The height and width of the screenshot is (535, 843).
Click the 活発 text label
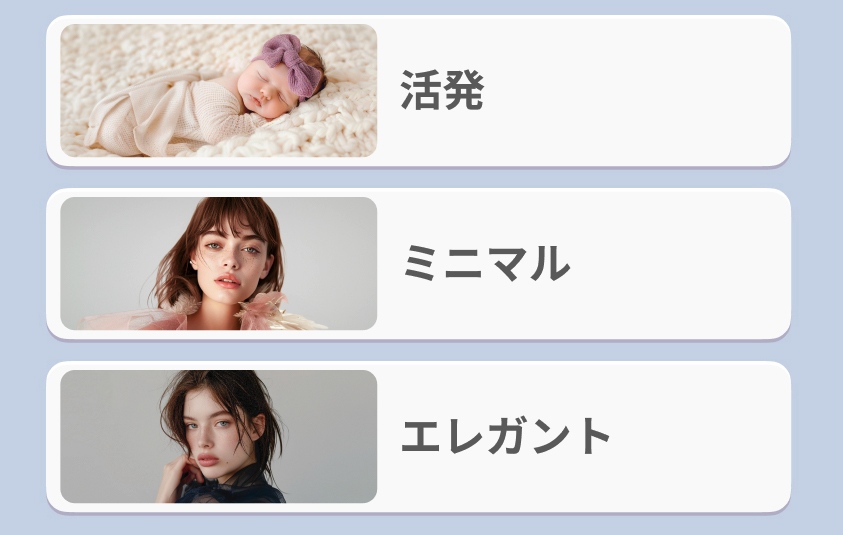[x=442, y=90]
